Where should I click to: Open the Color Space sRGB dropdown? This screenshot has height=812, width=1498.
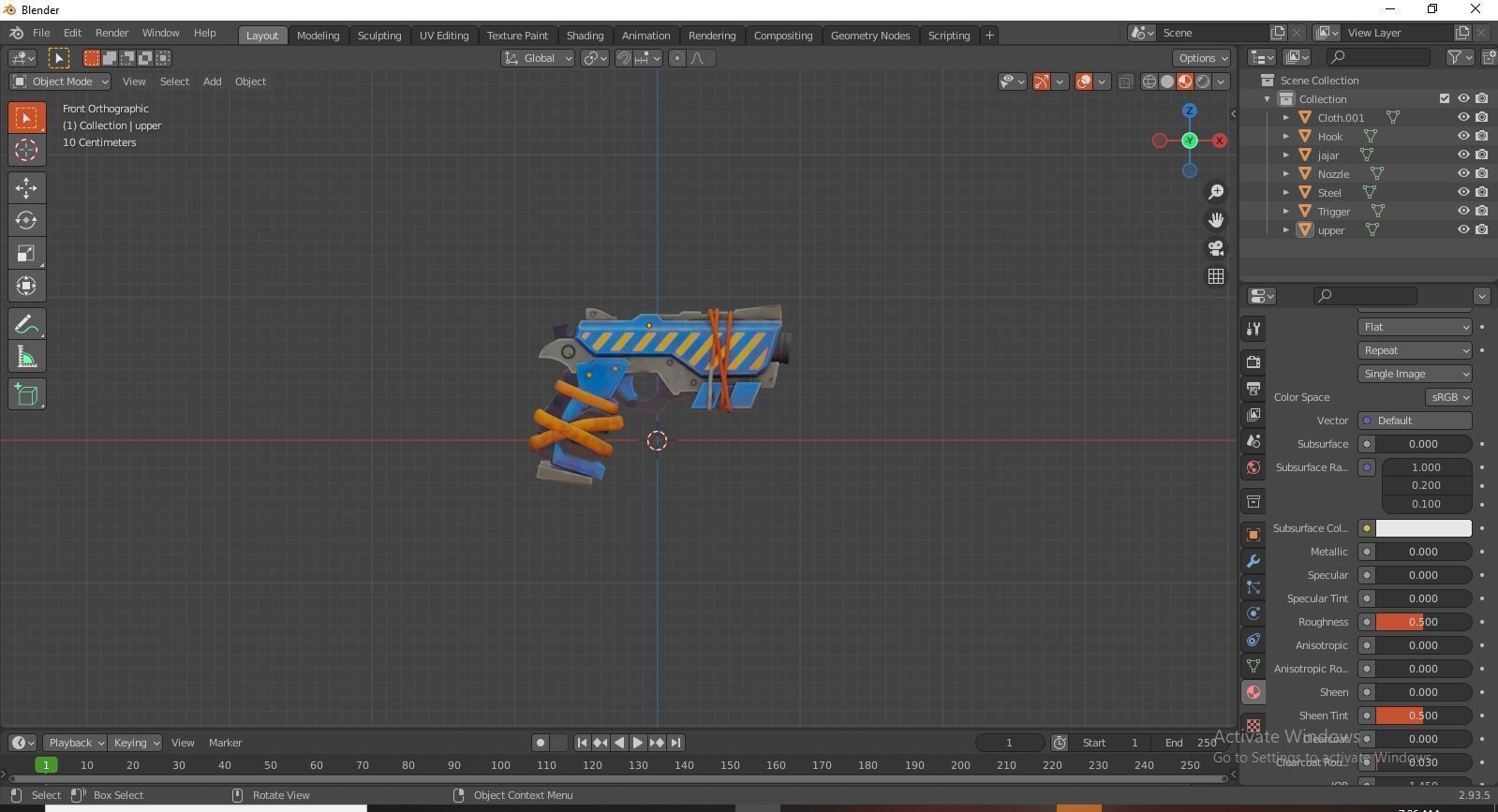1448,397
